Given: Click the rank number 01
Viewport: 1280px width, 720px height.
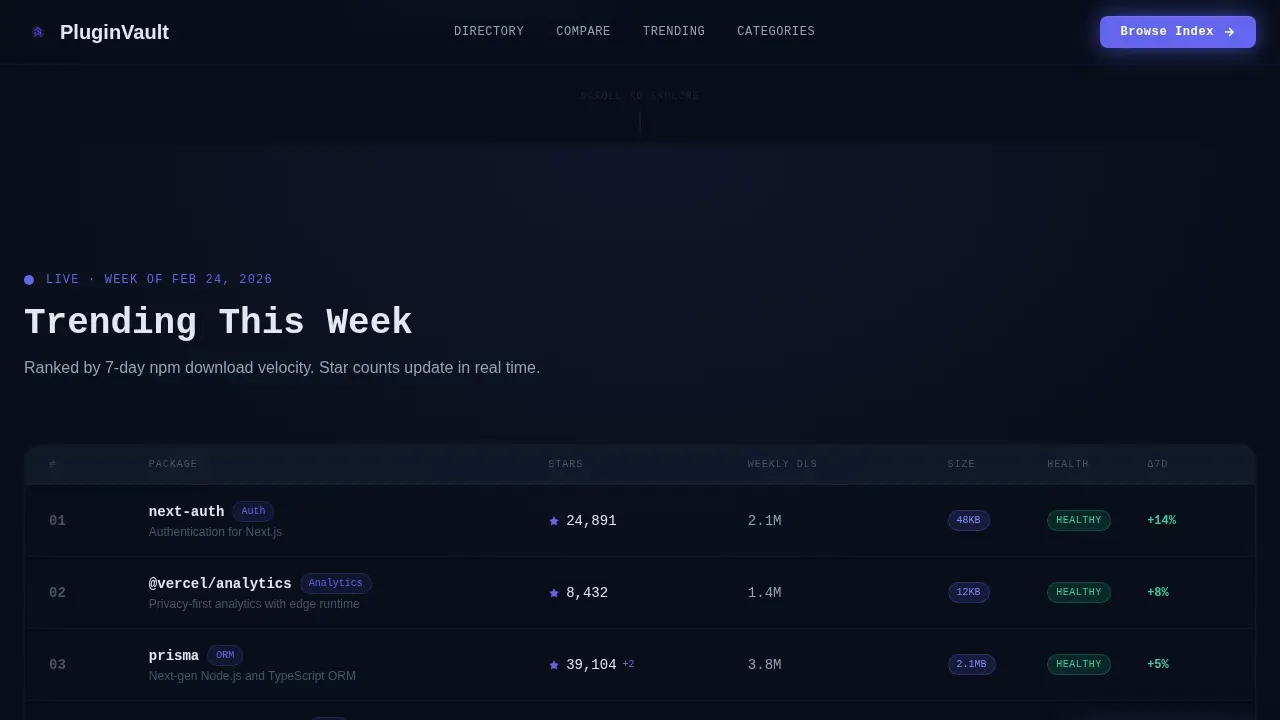Looking at the screenshot, I should 57,521.
